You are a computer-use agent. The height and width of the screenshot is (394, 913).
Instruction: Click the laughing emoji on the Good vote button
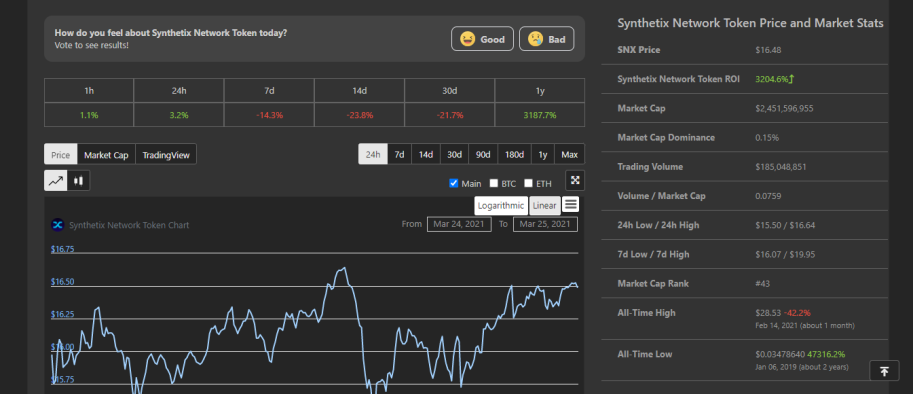467,40
